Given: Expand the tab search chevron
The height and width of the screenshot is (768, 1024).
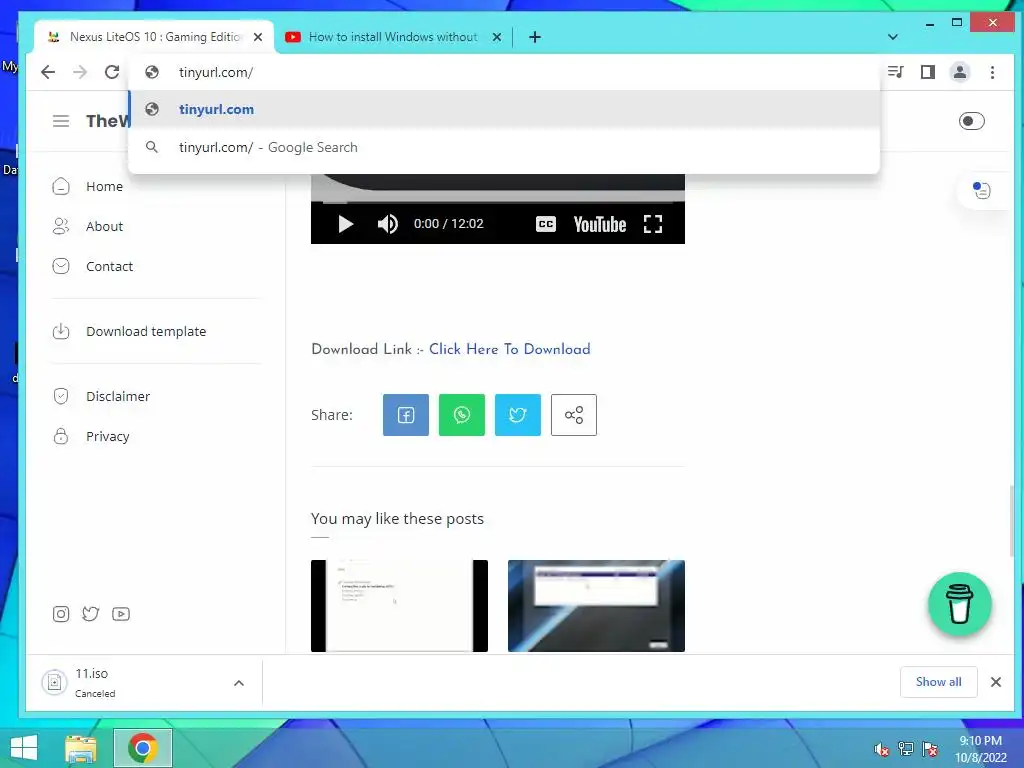Looking at the screenshot, I should tap(893, 37).
